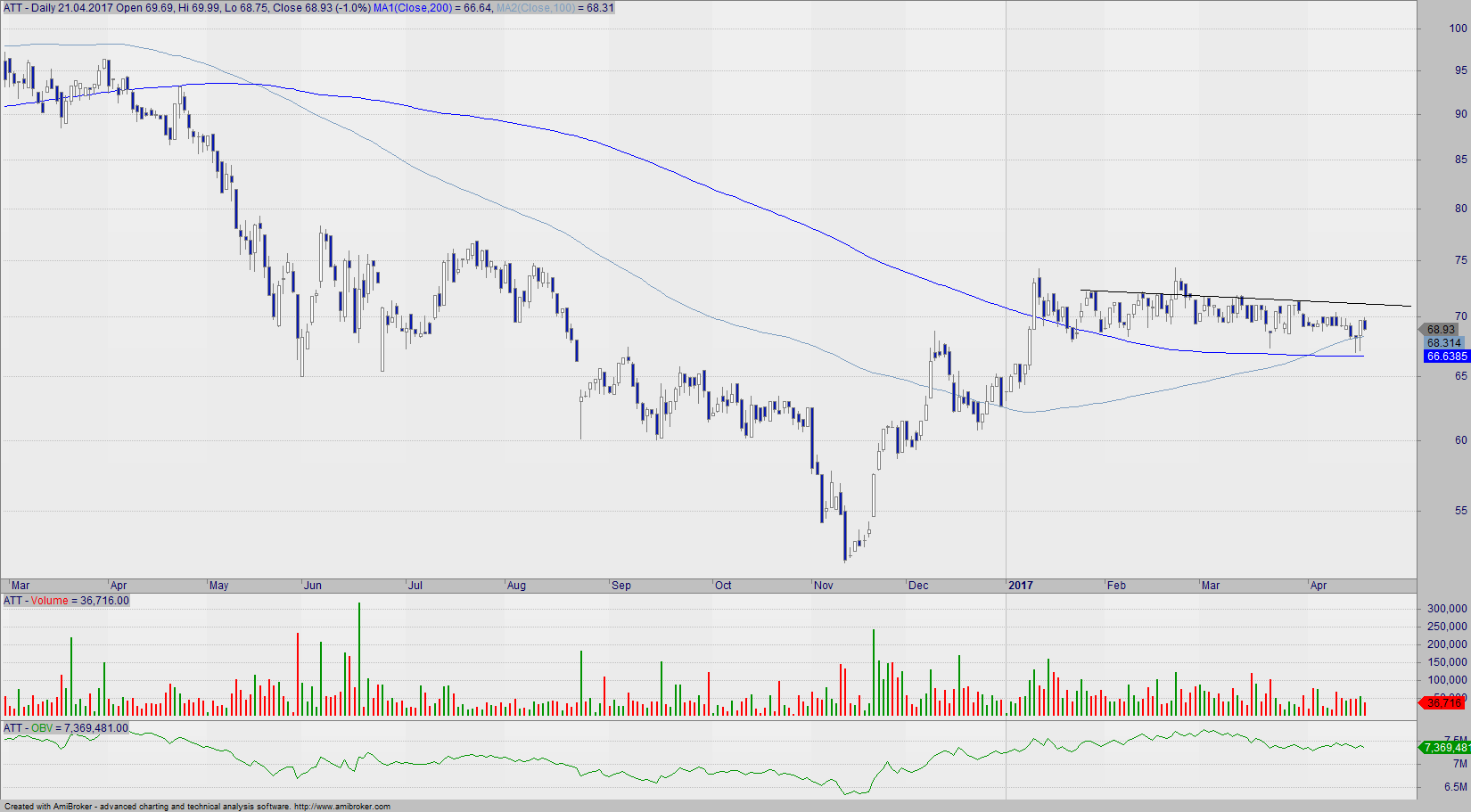Click the Nov label on the time axis
Viewport: 1471px width, 812px height.
[x=824, y=586]
